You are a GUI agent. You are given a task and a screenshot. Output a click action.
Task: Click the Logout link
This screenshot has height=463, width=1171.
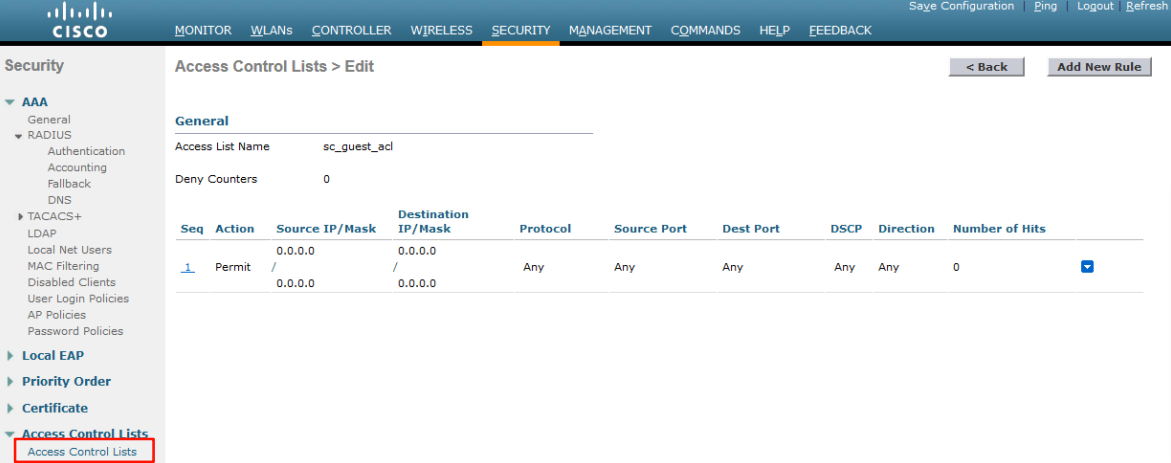click(x=1095, y=6)
